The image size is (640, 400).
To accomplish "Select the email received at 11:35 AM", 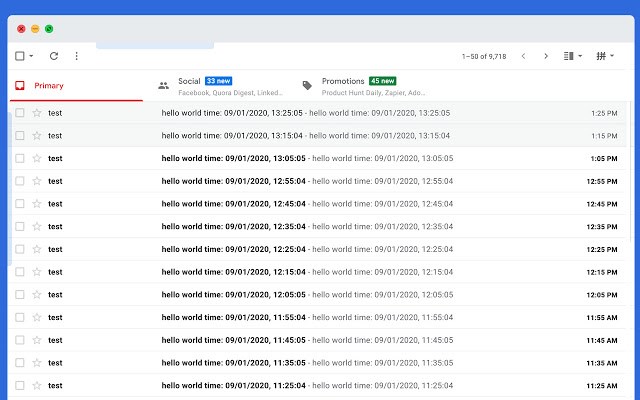I will click(20, 362).
